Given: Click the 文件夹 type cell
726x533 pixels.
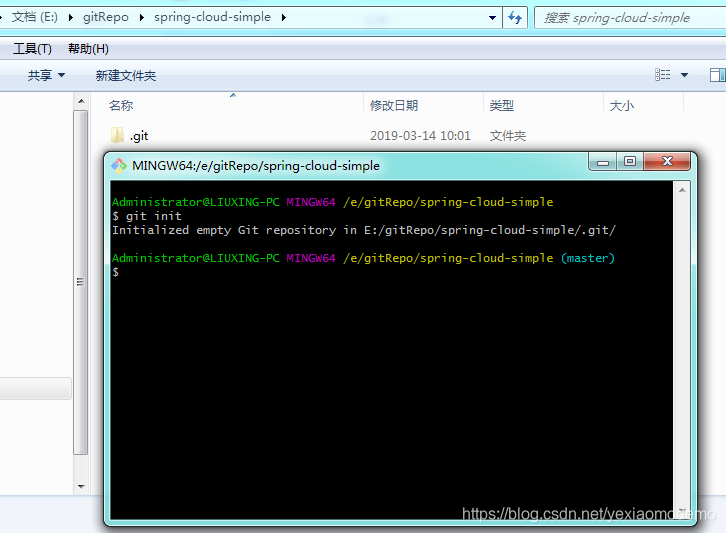Looking at the screenshot, I should coord(508,136).
